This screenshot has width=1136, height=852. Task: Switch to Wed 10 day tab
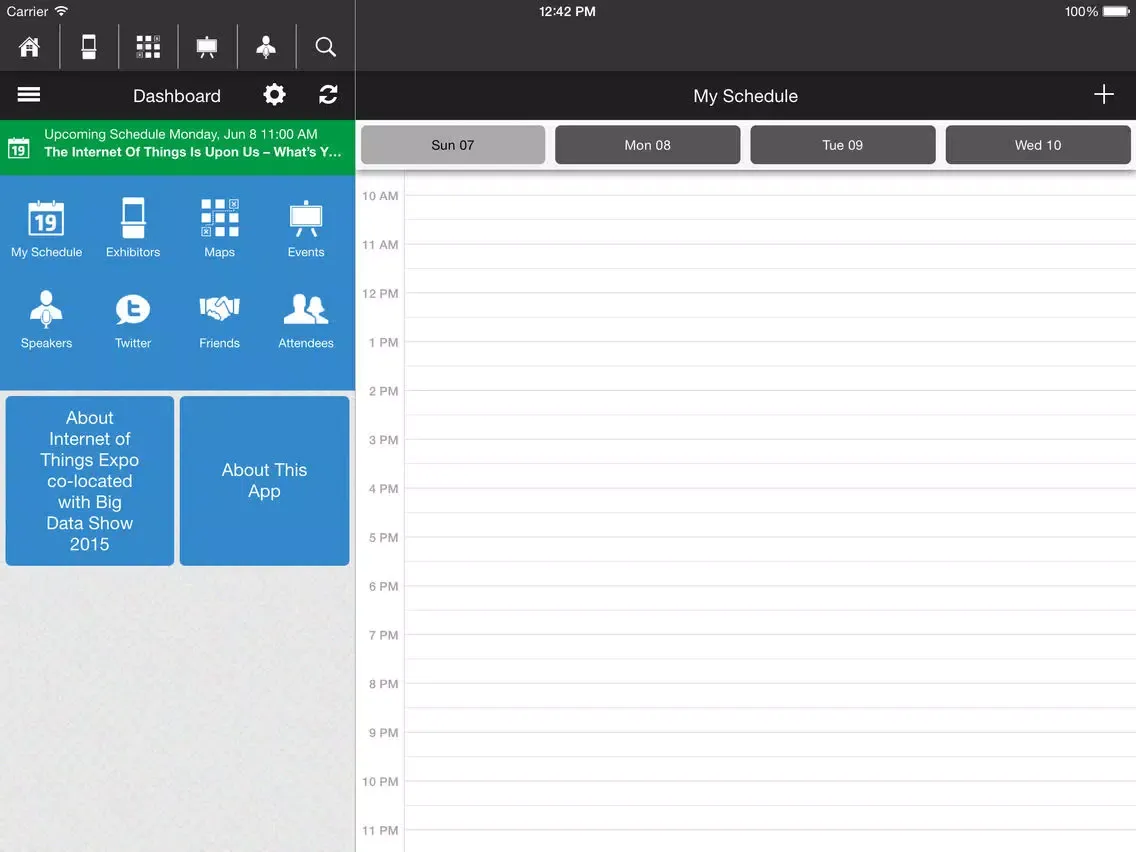click(1037, 145)
